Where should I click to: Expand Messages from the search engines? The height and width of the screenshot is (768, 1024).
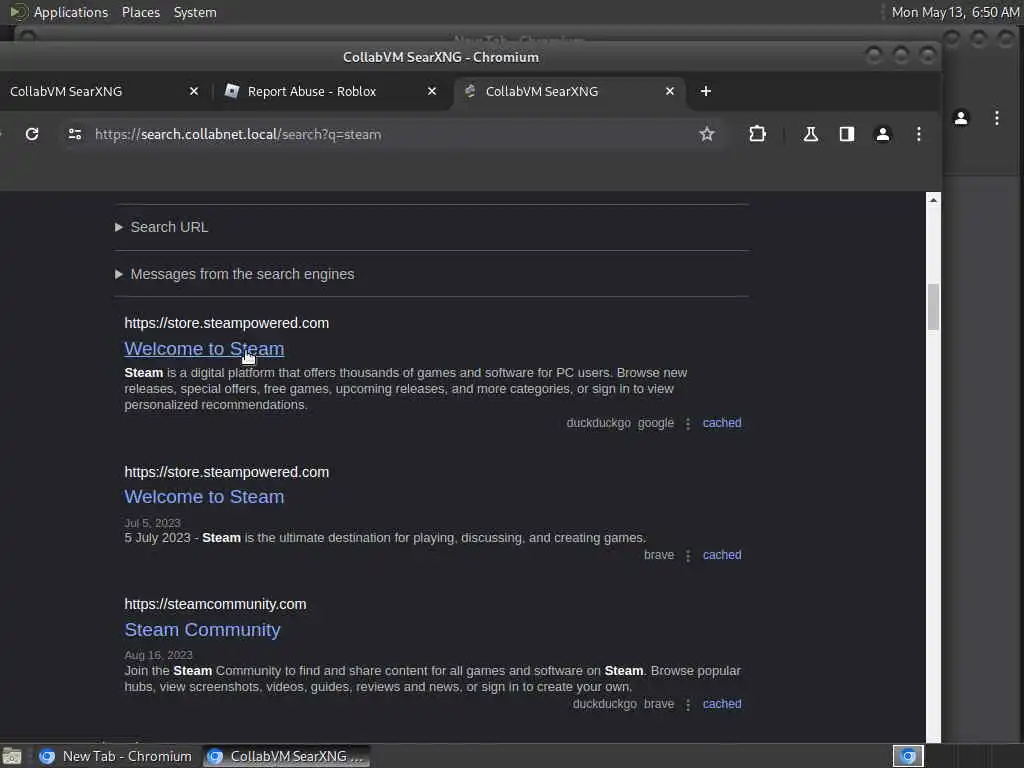235,274
